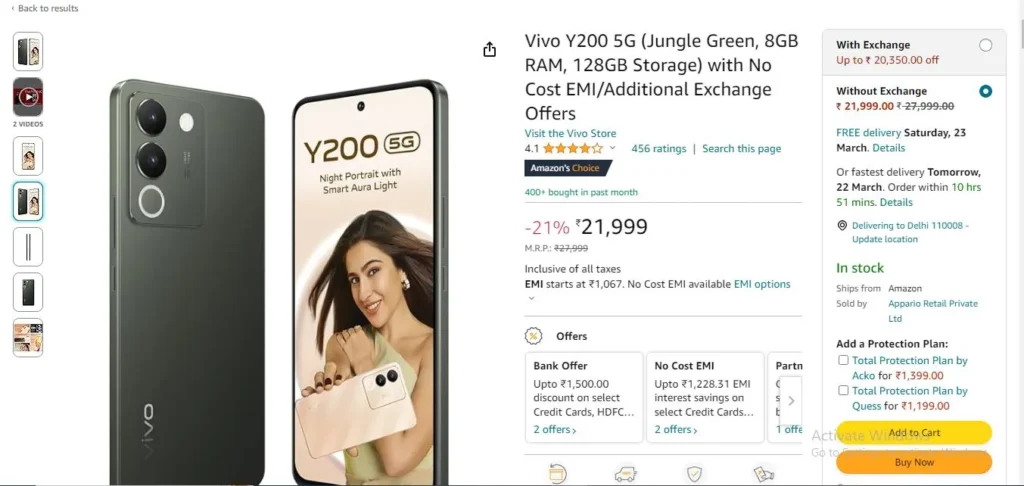Click the Offers percent badge icon
The image size is (1024, 486).
pyautogui.click(x=534, y=336)
